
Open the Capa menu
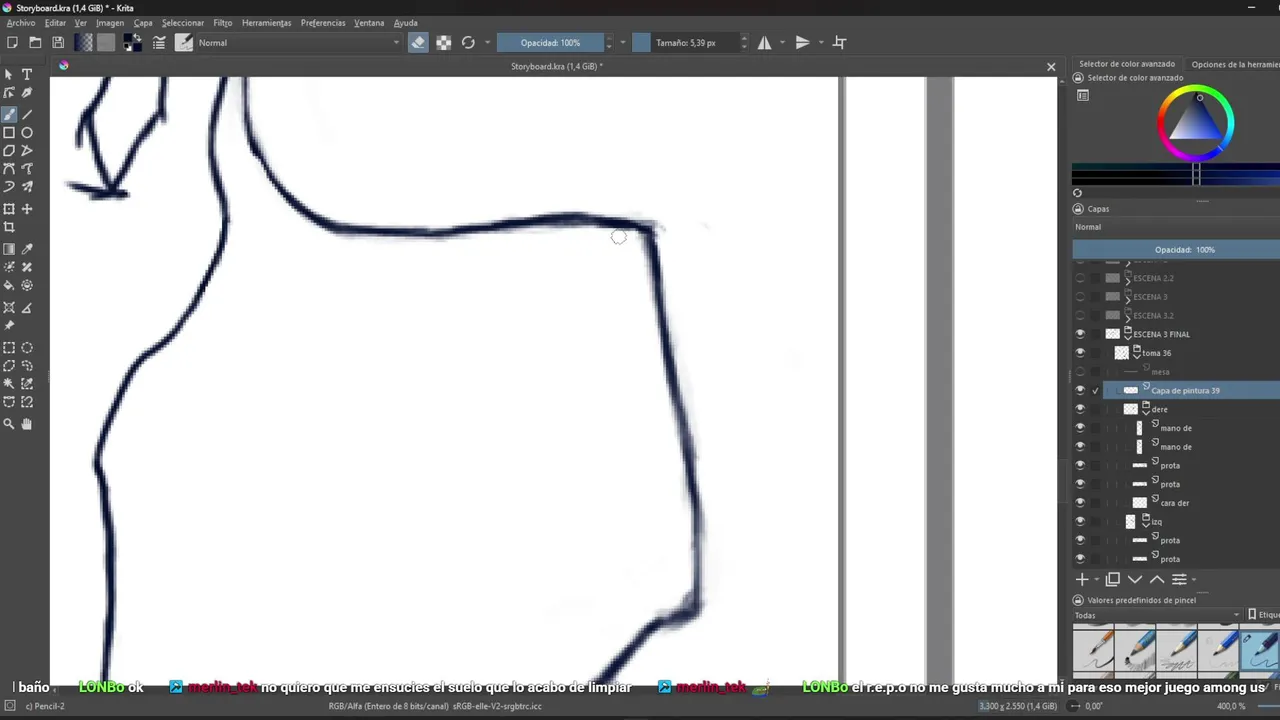(143, 23)
